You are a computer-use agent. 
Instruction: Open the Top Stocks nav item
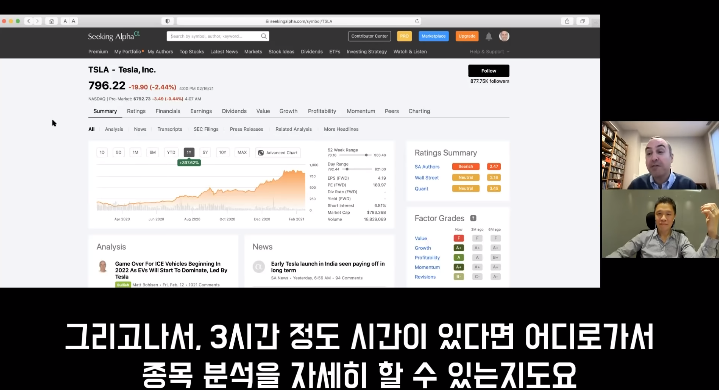click(x=192, y=52)
